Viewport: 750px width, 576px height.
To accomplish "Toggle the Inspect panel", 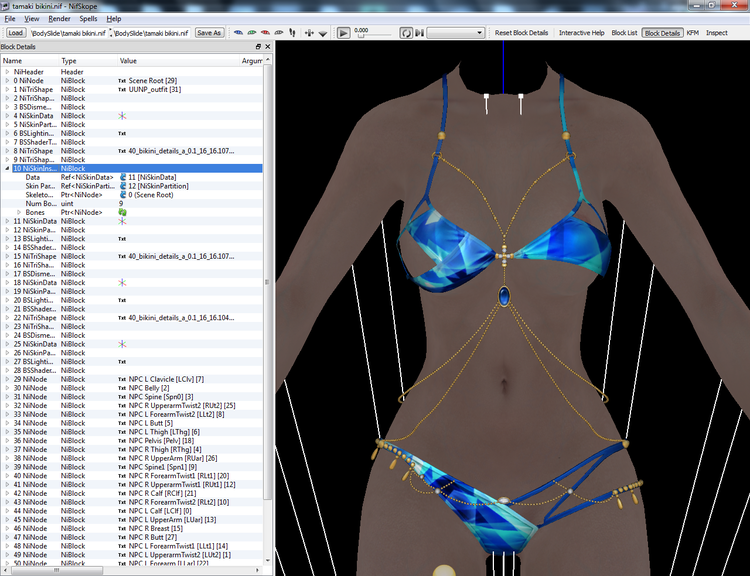I will point(717,33).
